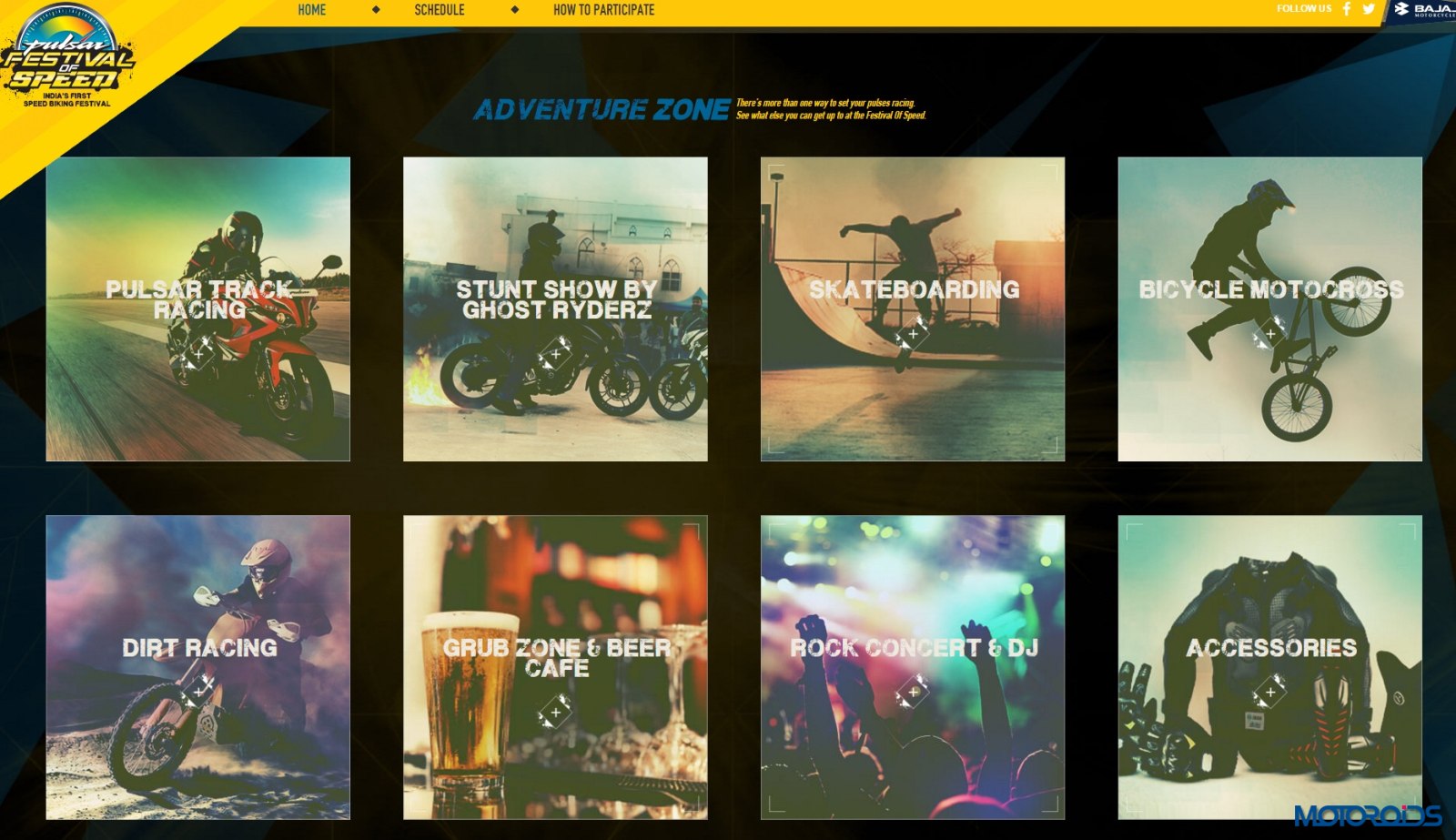Viewport: 1456px width, 840px height.
Task: Expand plus icon on Pulsar Track Racing tile
Action: coord(199,353)
